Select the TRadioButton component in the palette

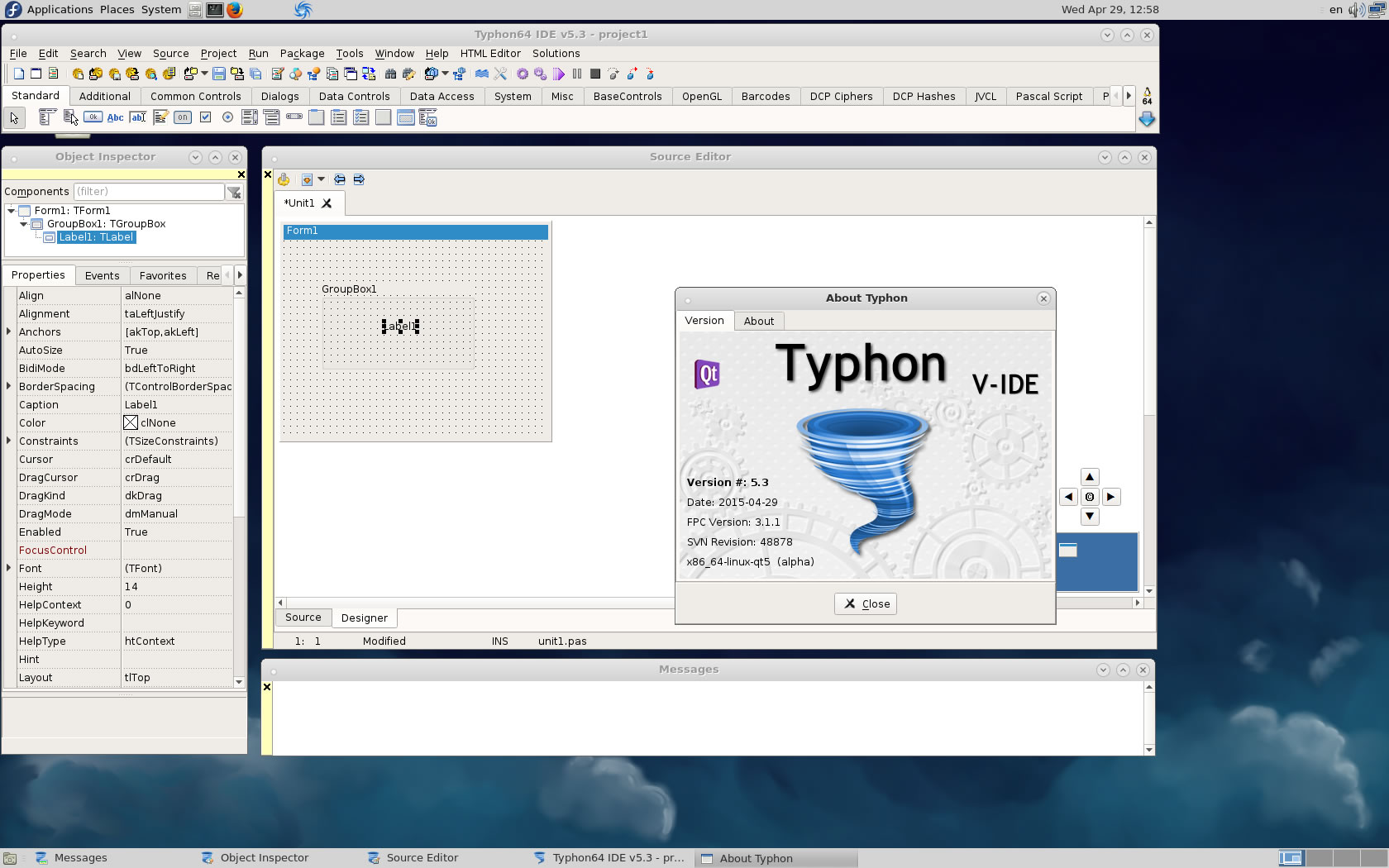227,117
